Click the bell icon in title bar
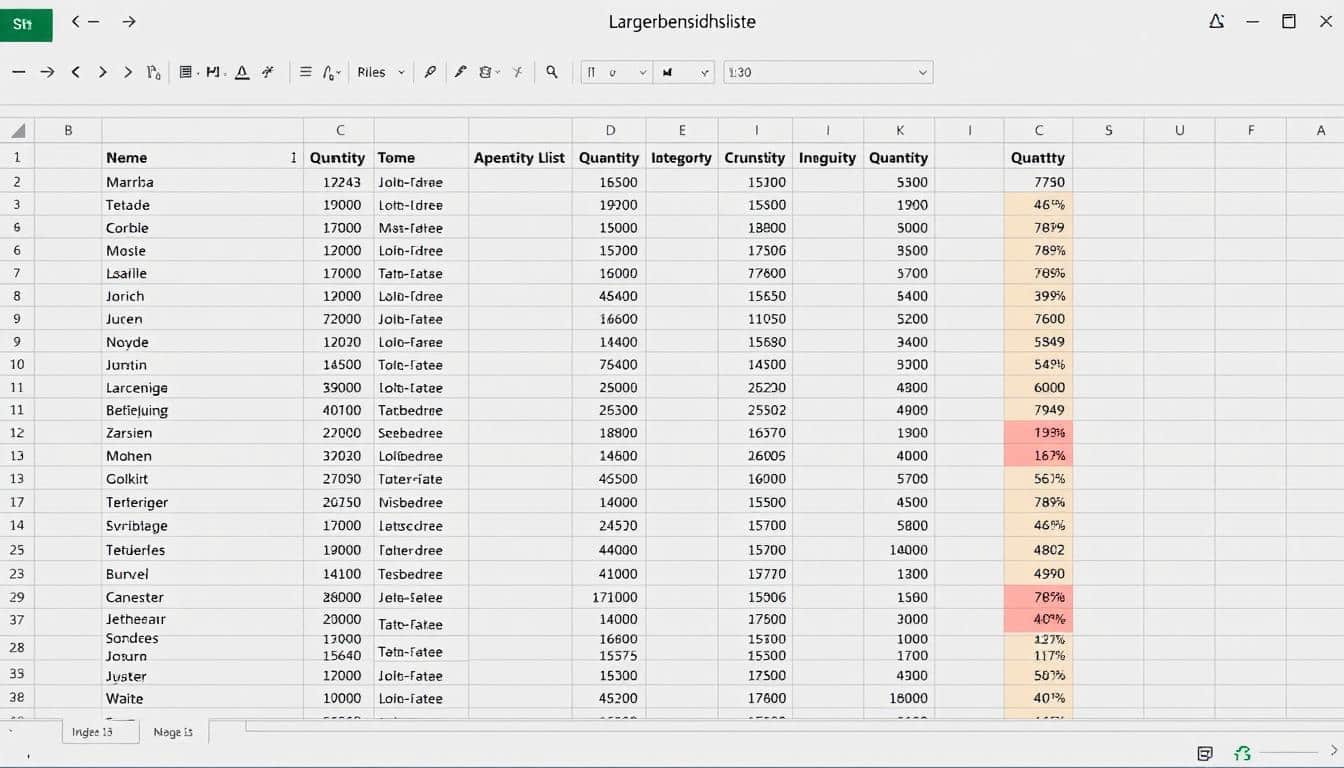Image resolution: width=1344 pixels, height=768 pixels. coord(1216,22)
